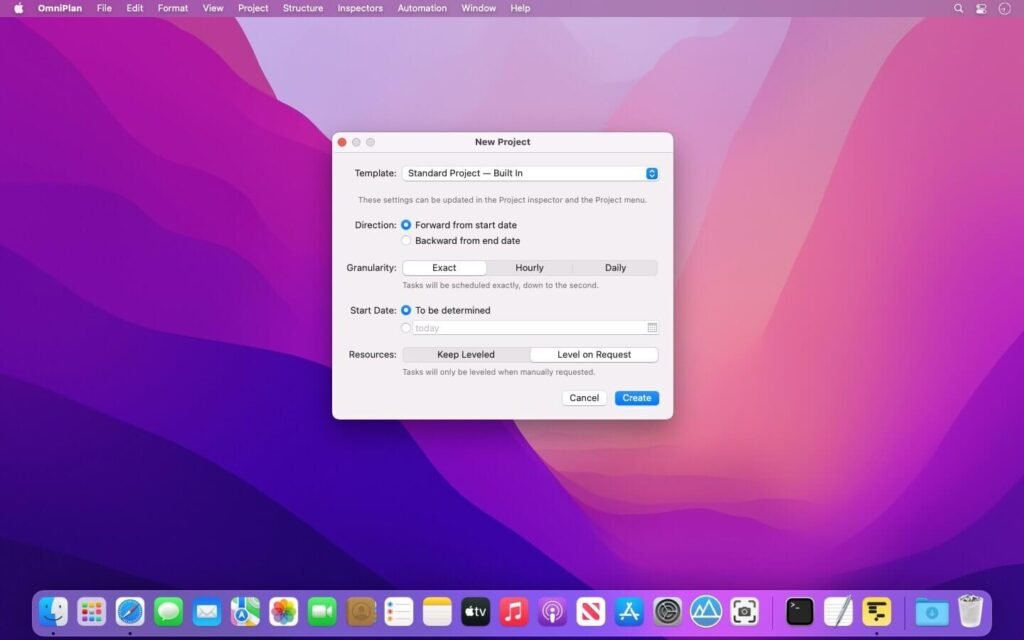
Task: Open Safari from the Dock
Action: (130, 611)
